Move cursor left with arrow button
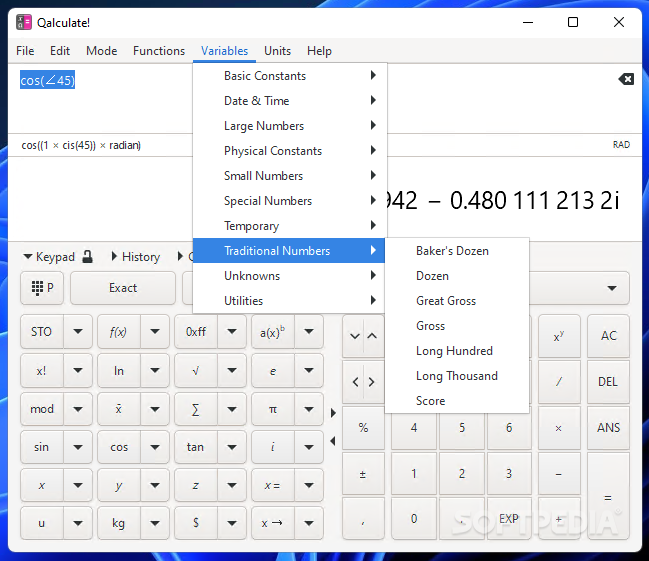This screenshot has width=649, height=561. point(355,382)
